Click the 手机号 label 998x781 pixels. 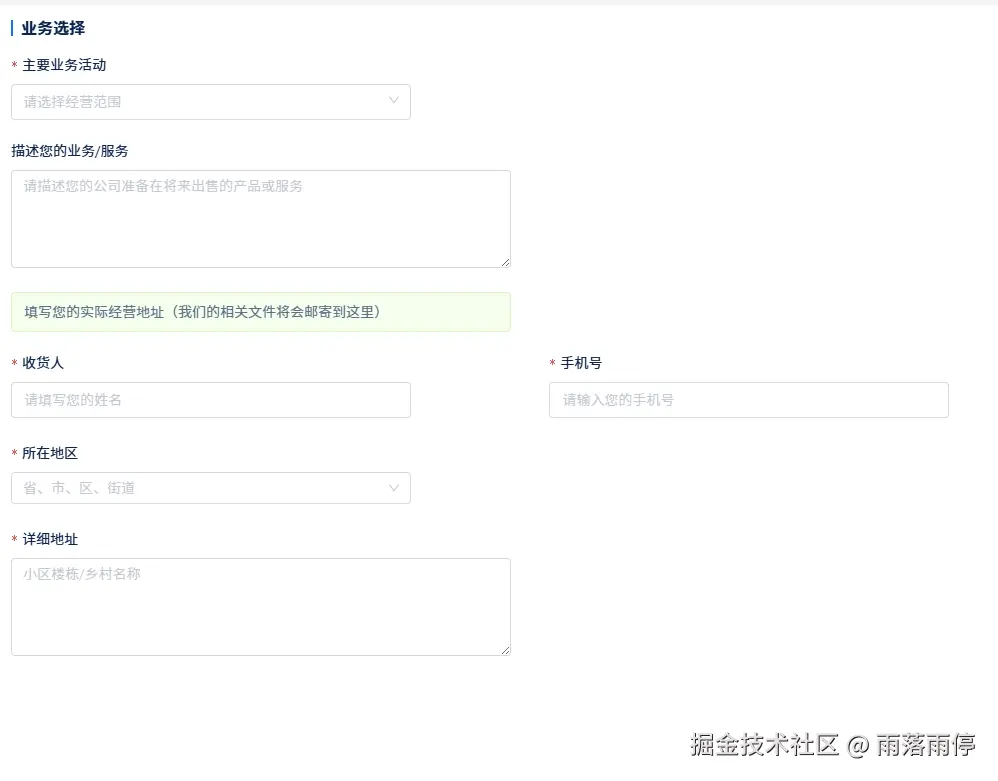point(581,363)
